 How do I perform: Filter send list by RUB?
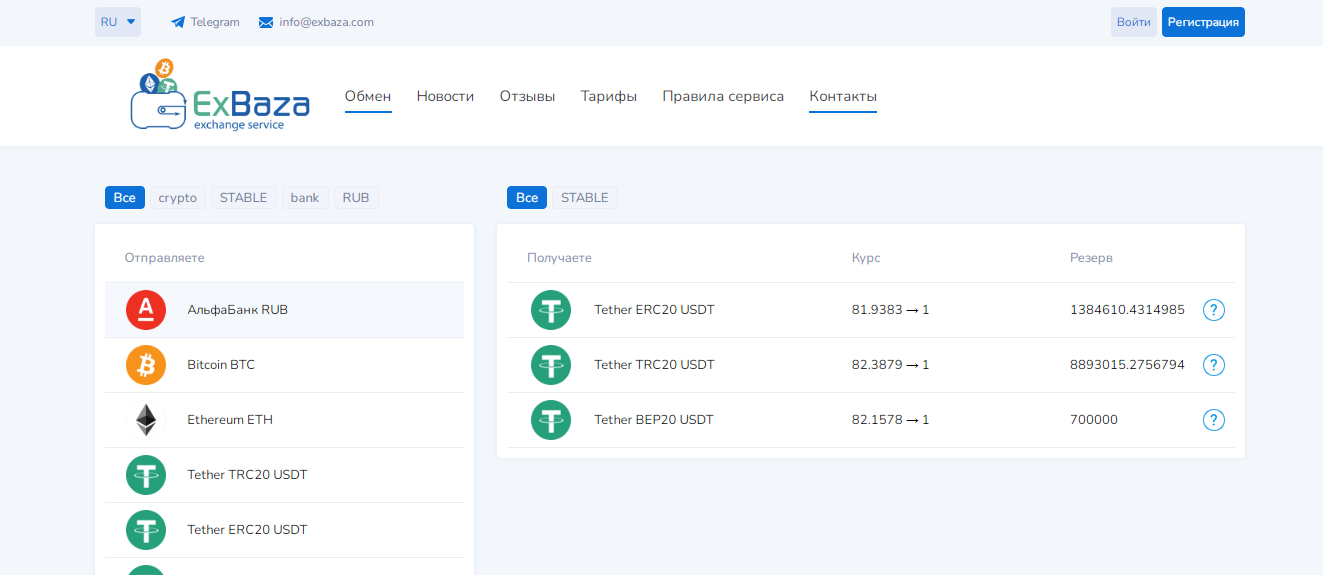[356, 198]
